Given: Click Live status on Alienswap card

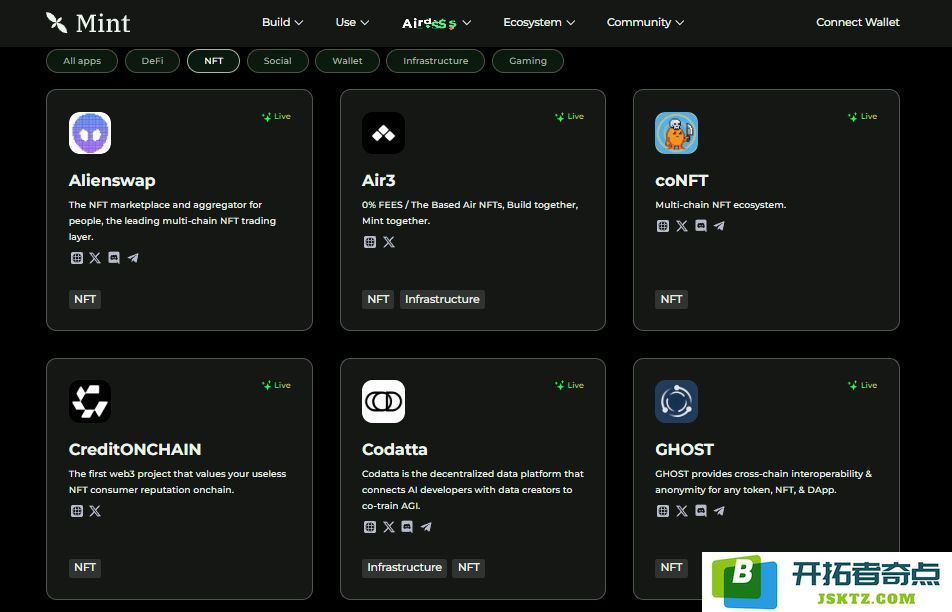Looking at the screenshot, I should point(276,117).
